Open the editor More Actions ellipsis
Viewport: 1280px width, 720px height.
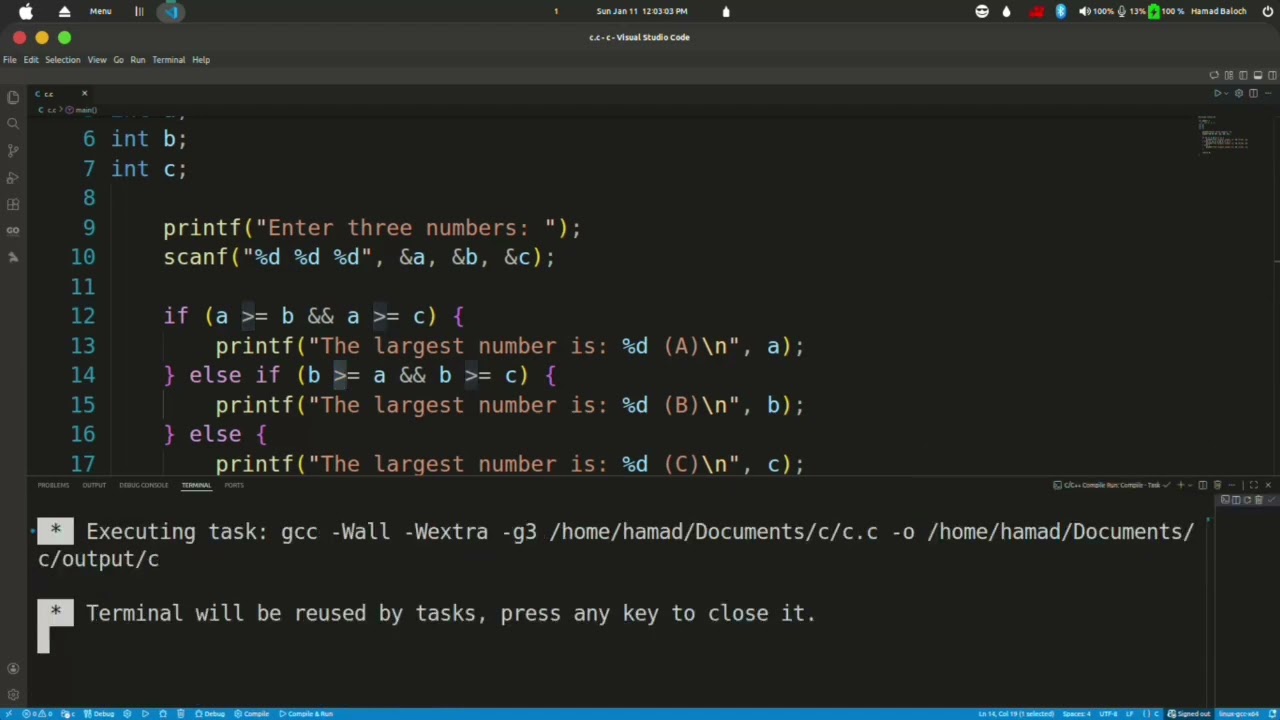click(1267, 93)
